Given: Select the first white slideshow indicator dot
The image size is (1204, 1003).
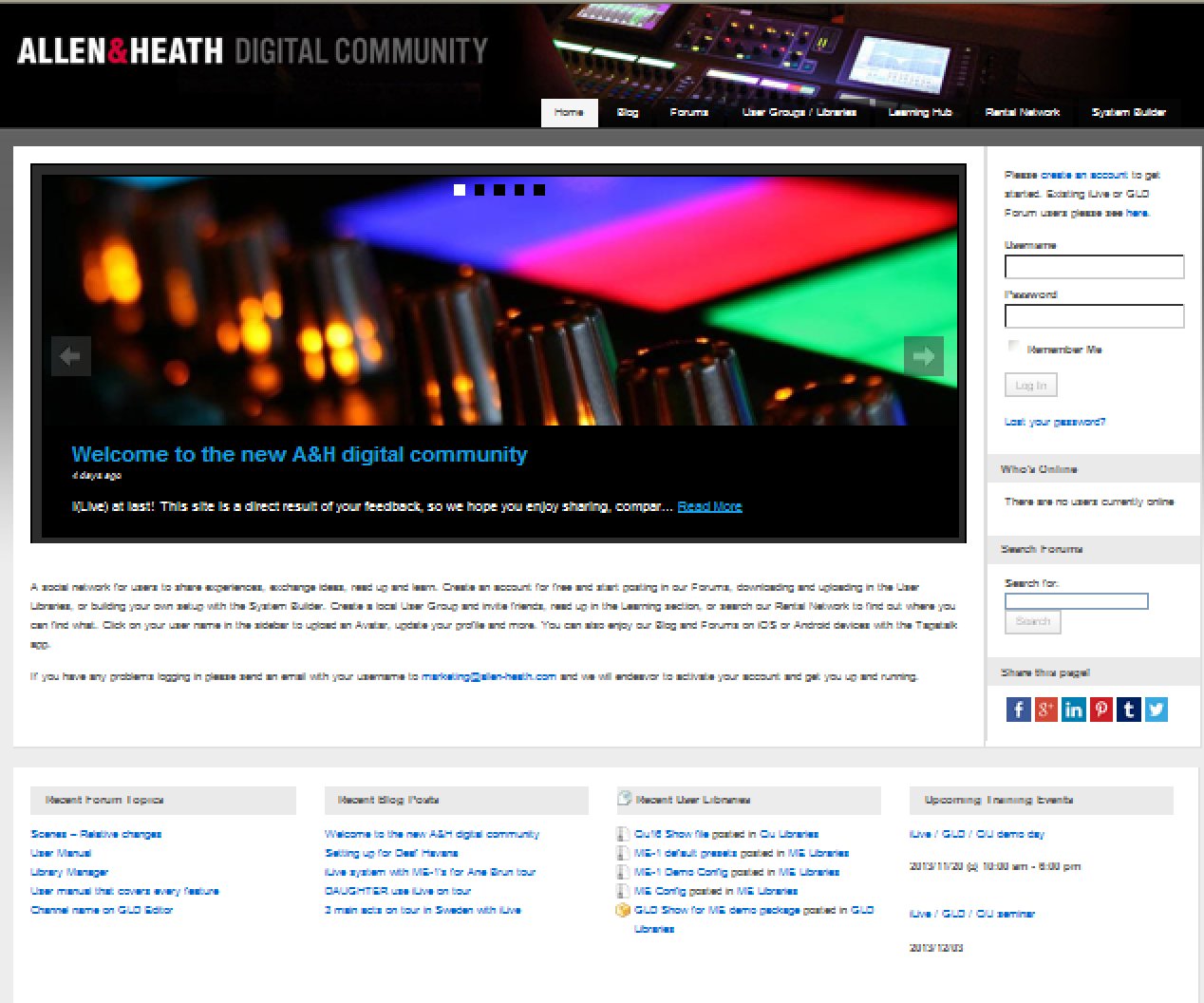Looking at the screenshot, I should [460, 190].
